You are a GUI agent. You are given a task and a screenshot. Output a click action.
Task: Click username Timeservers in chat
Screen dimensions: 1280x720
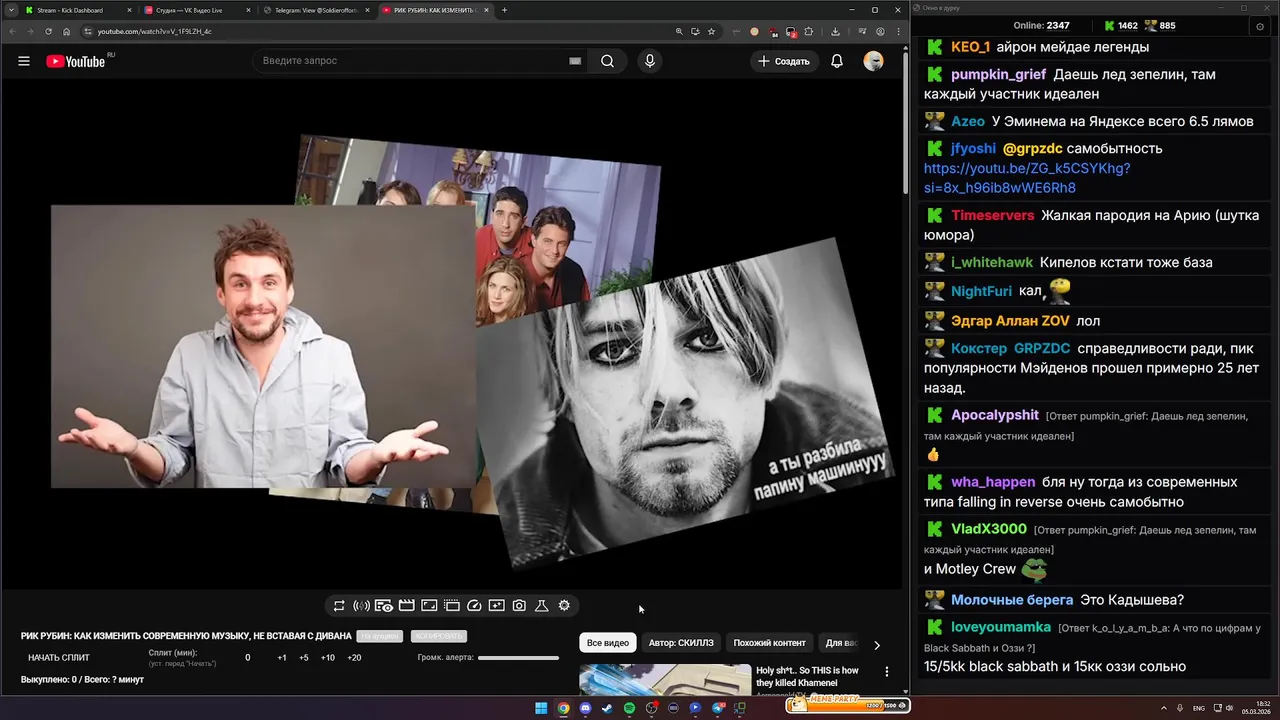tap(992, 215)
